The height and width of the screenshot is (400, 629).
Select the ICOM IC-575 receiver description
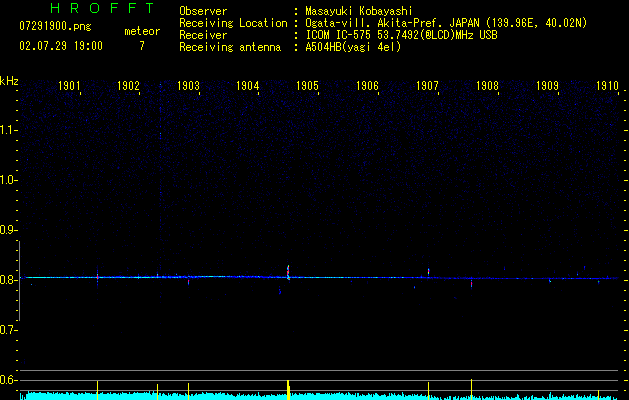[x=401, y=35]
